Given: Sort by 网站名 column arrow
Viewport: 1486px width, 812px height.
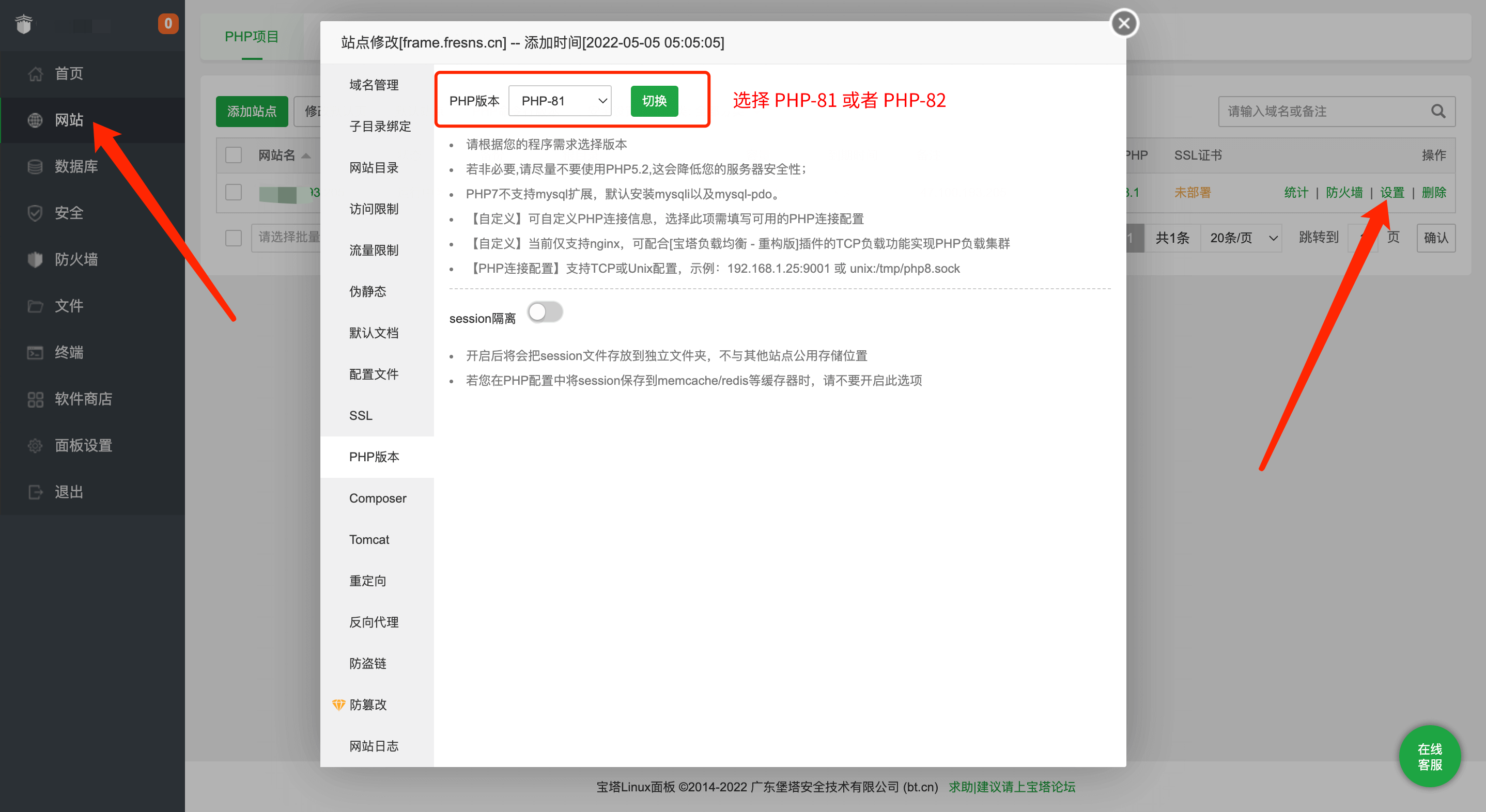Looking at the screenshot, I should tap(306, 155).
